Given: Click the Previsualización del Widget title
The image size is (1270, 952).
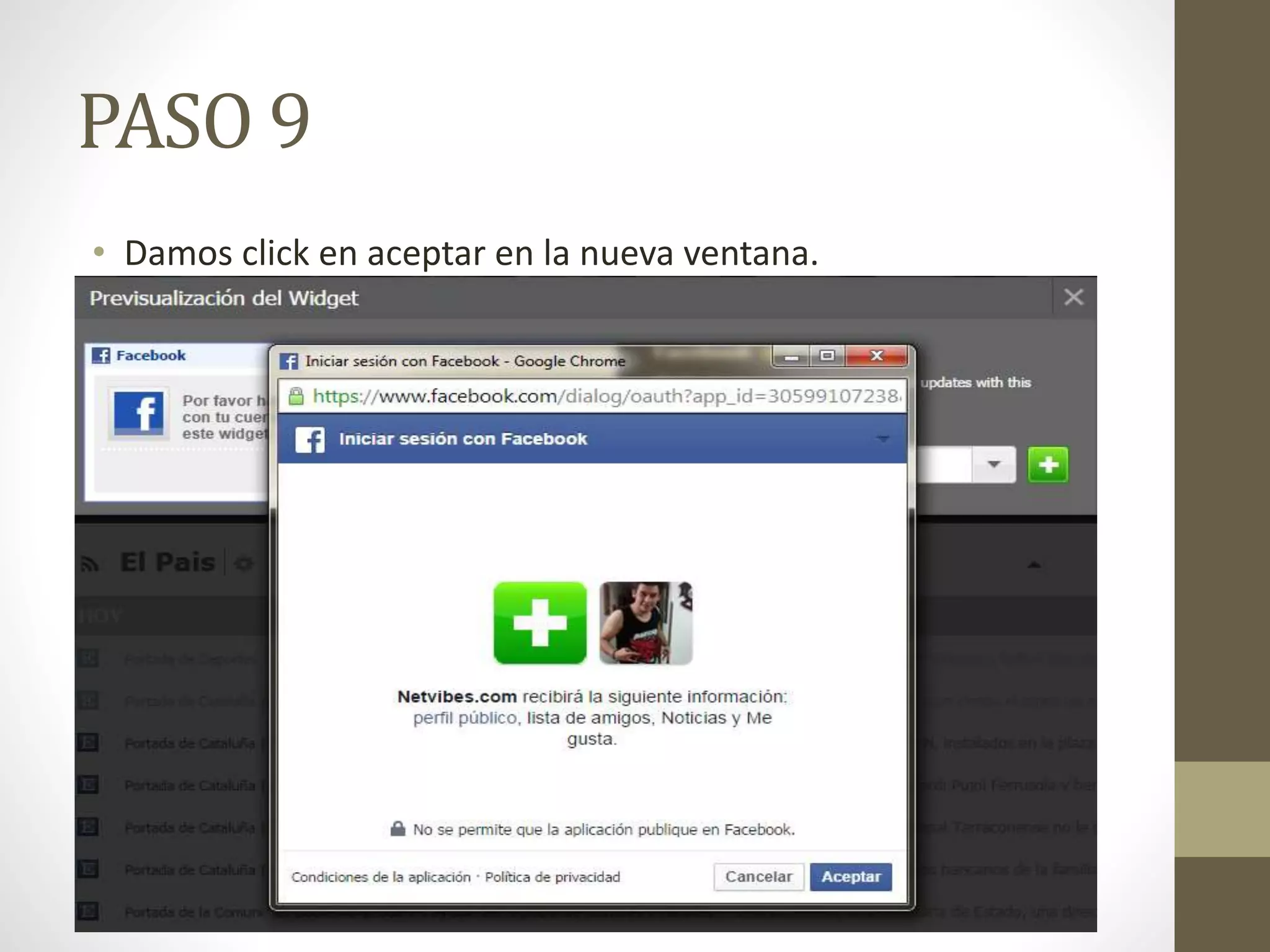Looking at the screenshot, I should coord(224,298).
